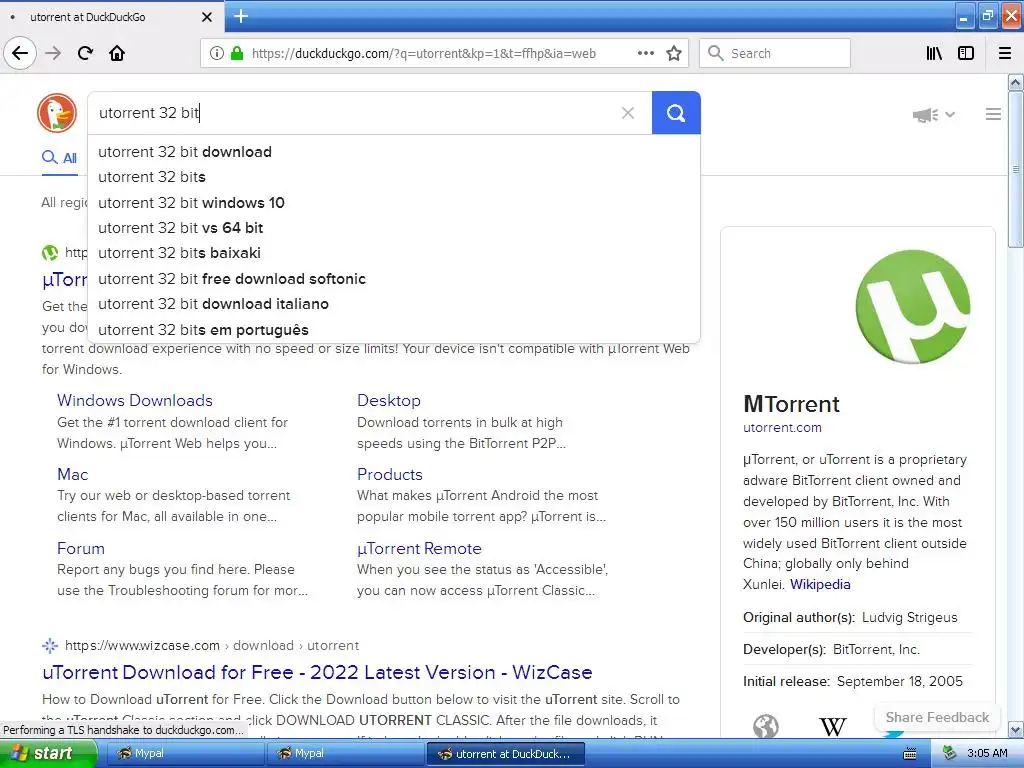Click the page scrollbar up arrow
Viewport: 1024px width, 768px height.
(x=1015, y=83)
